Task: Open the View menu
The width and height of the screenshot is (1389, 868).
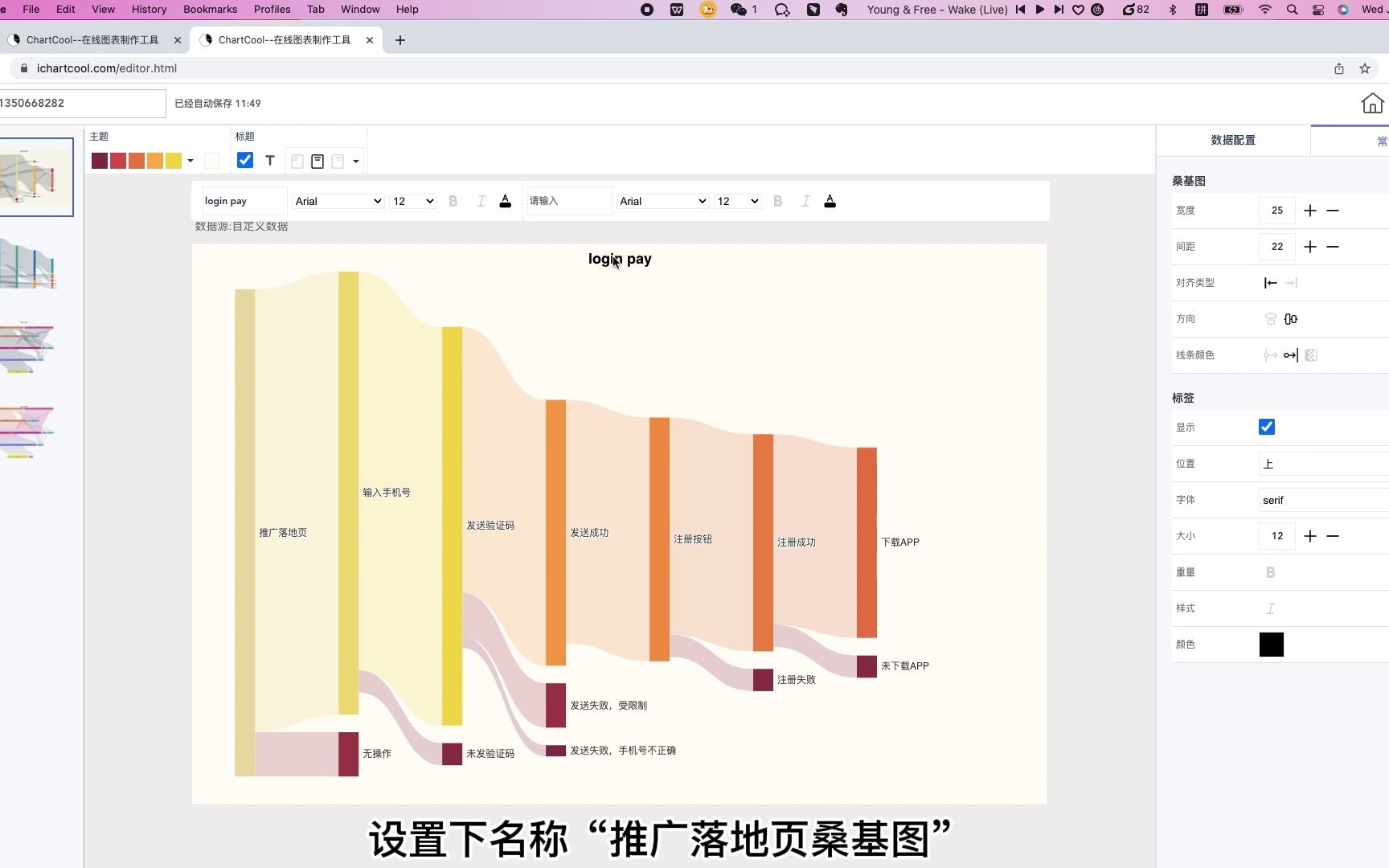Action: pyautogui.click(x=104, y=10)
